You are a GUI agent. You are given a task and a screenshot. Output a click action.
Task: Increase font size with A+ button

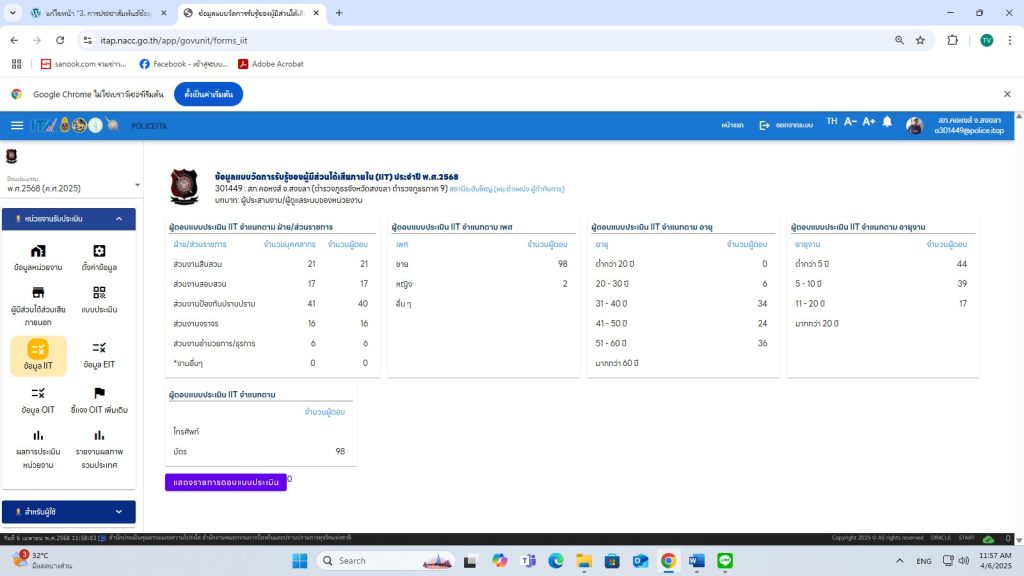(x=868, y=122)
